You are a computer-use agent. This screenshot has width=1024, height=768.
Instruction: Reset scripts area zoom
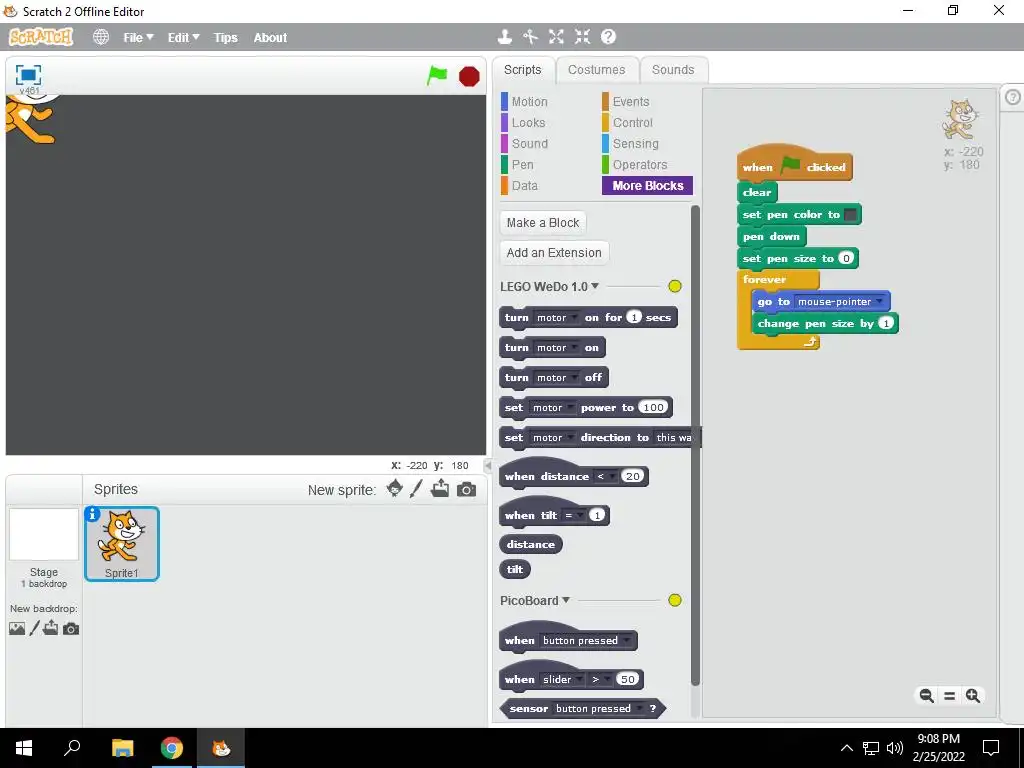pyautogui.click(x=950, y=696)
